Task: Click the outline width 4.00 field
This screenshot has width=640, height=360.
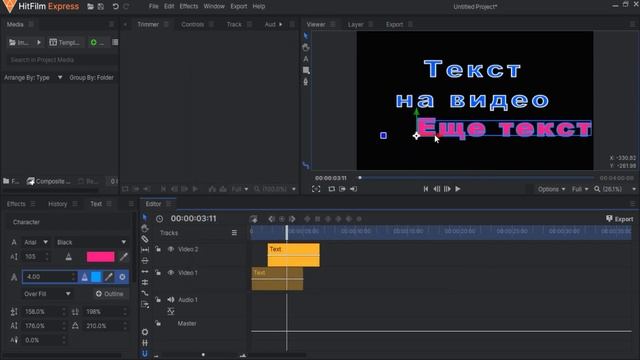Action: (x=49, y=277)
